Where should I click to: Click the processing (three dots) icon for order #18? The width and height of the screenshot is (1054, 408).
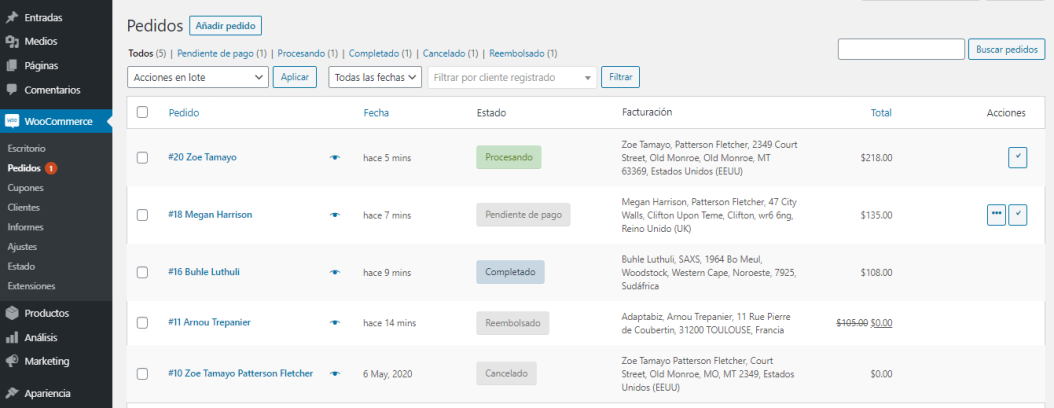coord(995,215)
